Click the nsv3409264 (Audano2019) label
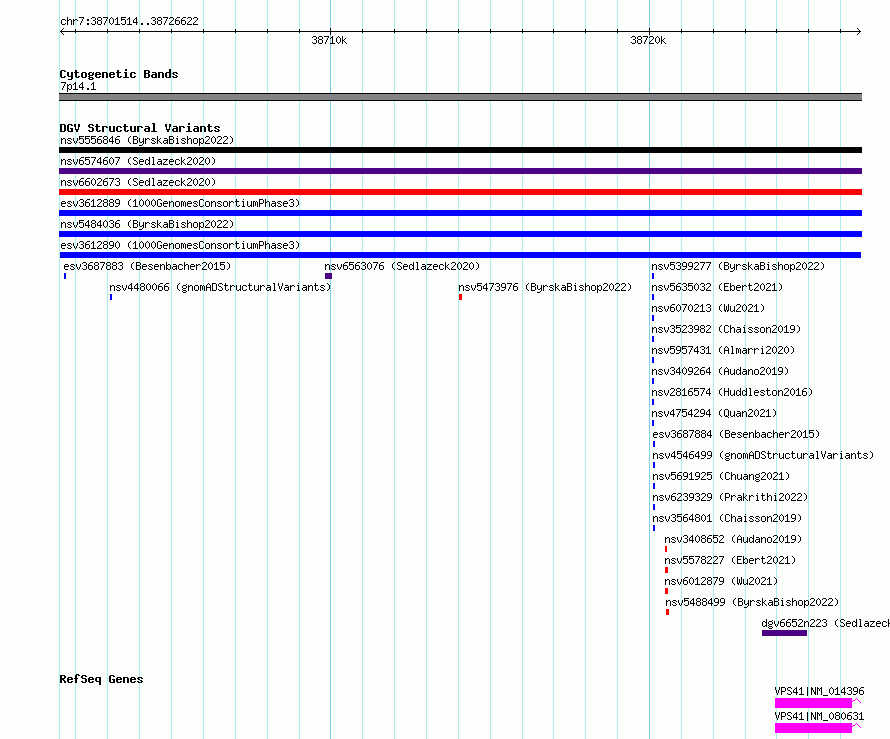890x739 pixels. [720, 371]
